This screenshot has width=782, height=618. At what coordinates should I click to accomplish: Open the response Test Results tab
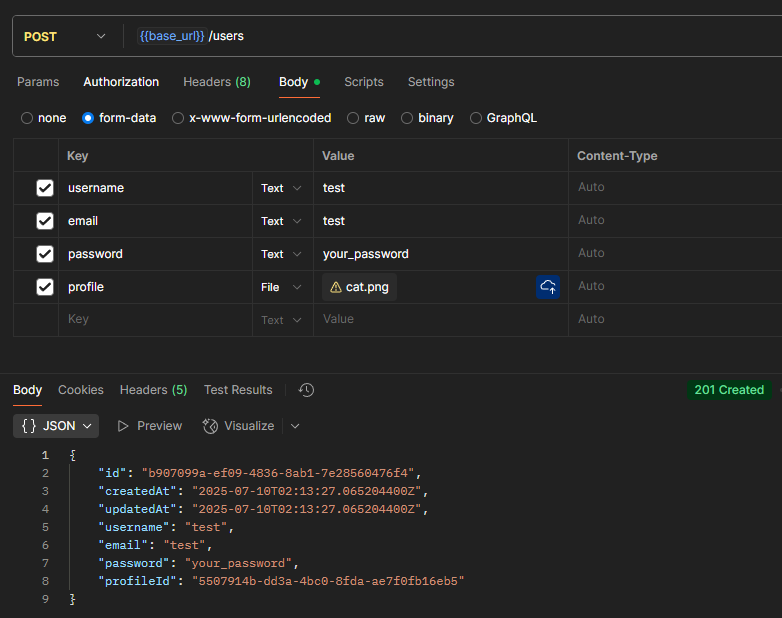[238, 390]
